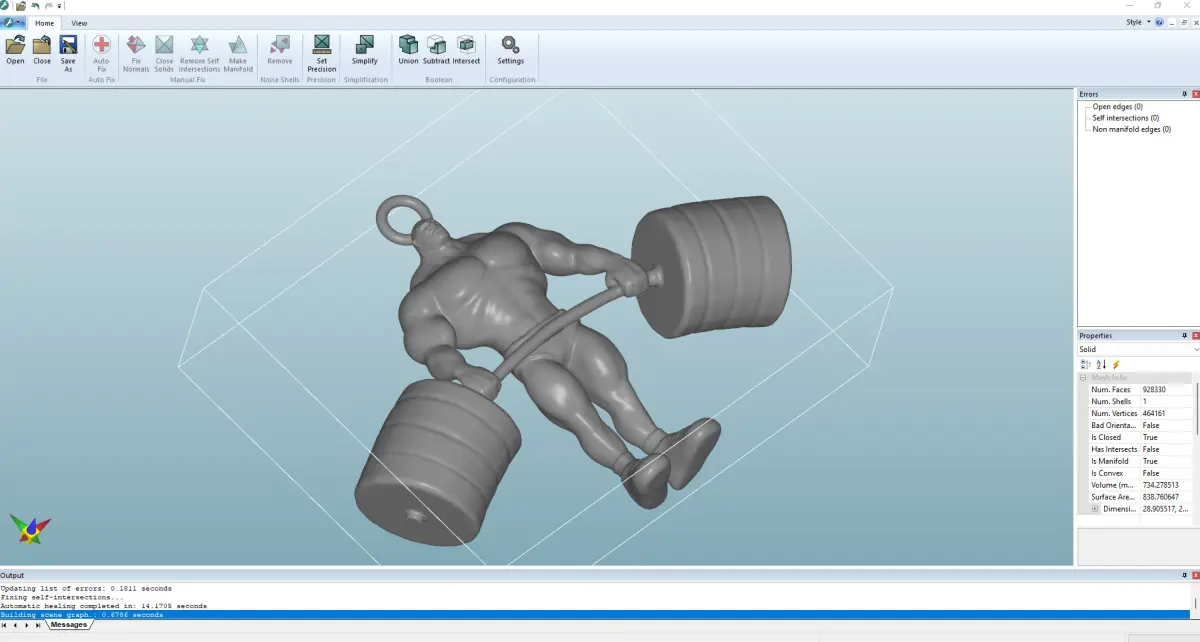Image resolution: width=1200 pixels, height=642 pixels.
Task: Open the Style dropdown
Action: 1137,22
